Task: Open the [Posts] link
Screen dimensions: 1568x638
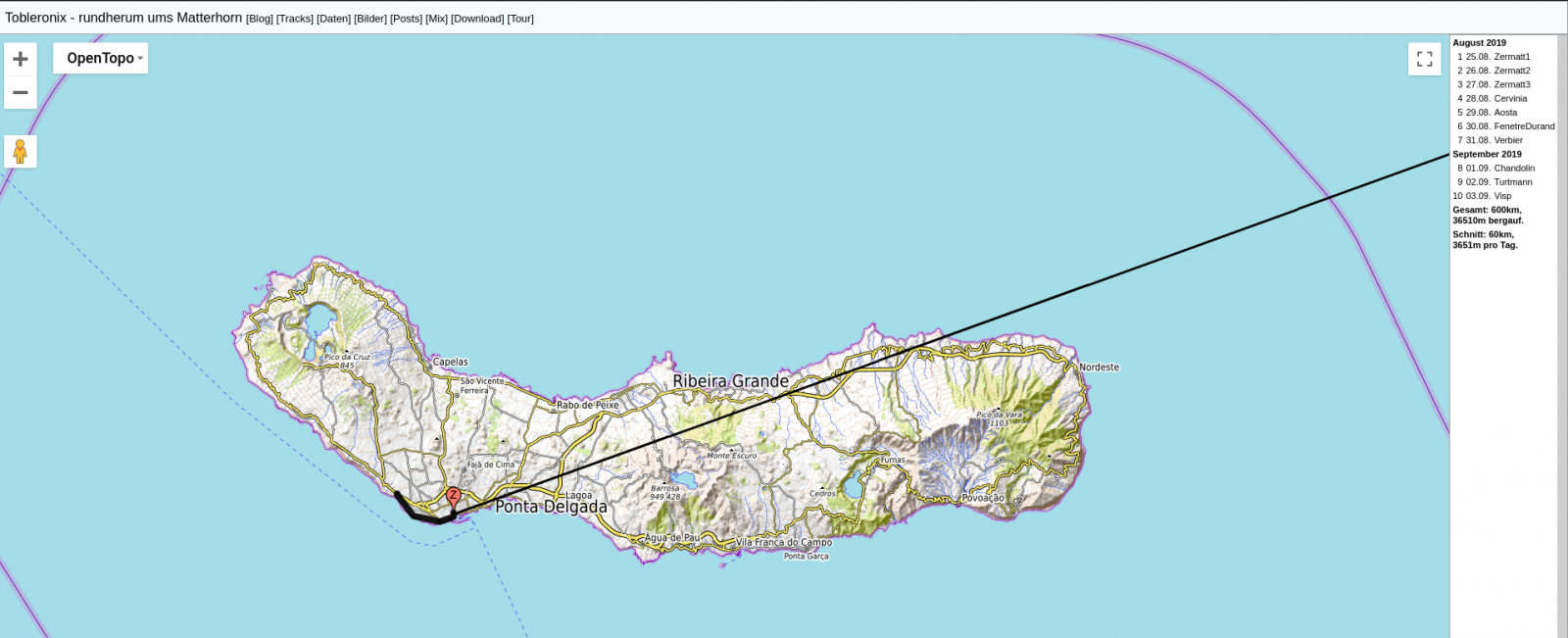Action: [407, 19]
